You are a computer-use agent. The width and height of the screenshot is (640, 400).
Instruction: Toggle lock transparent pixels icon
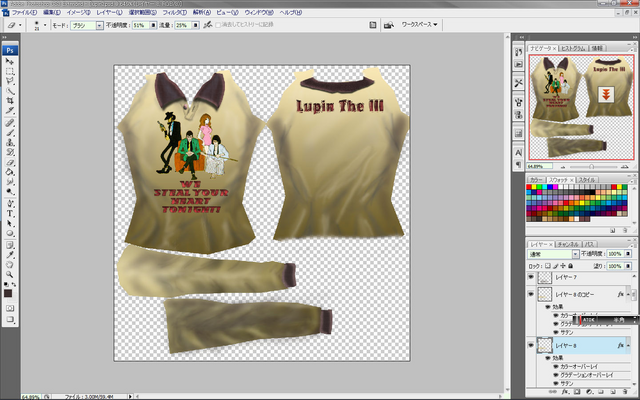point(548,266)
